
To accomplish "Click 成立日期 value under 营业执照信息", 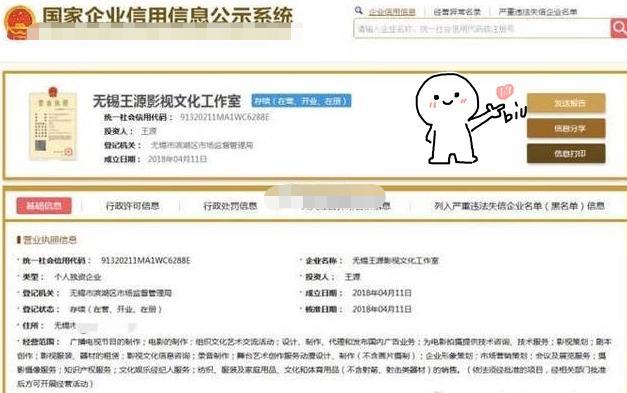I will coord(381,293).
